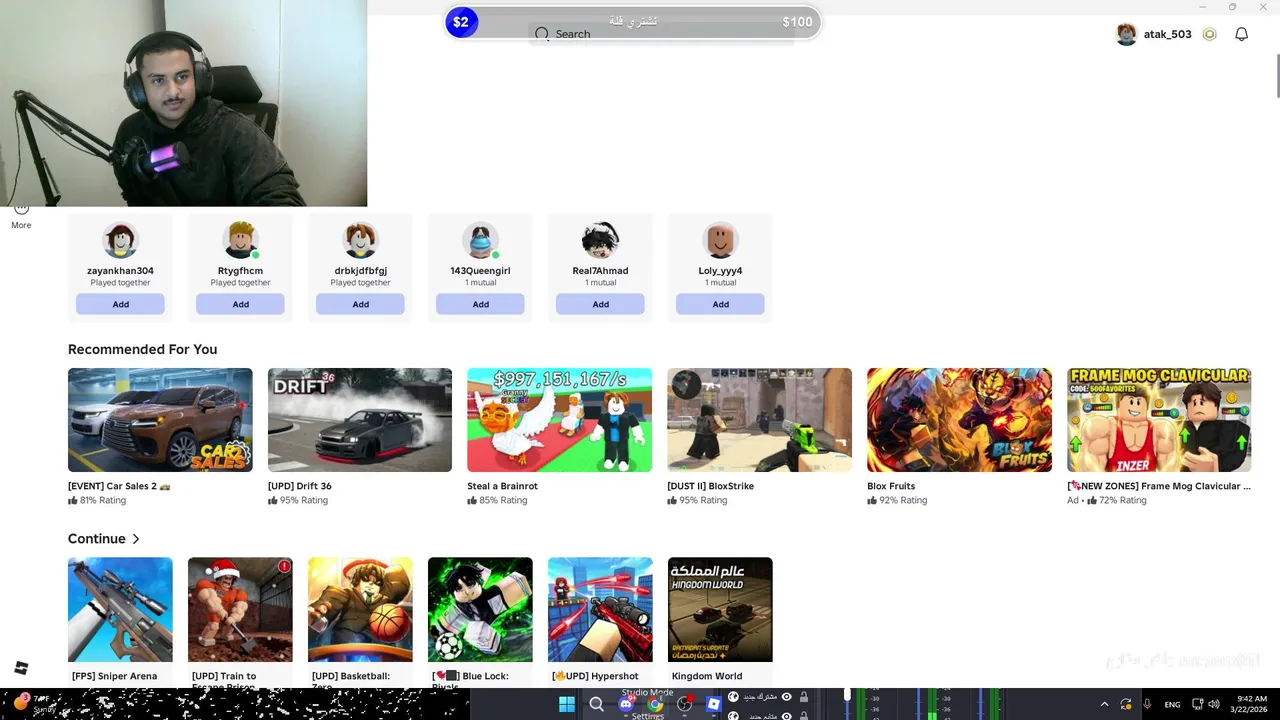1280x720 pixels.
Task: Open the More sidebar menu
Action: (x=21, y=216)
